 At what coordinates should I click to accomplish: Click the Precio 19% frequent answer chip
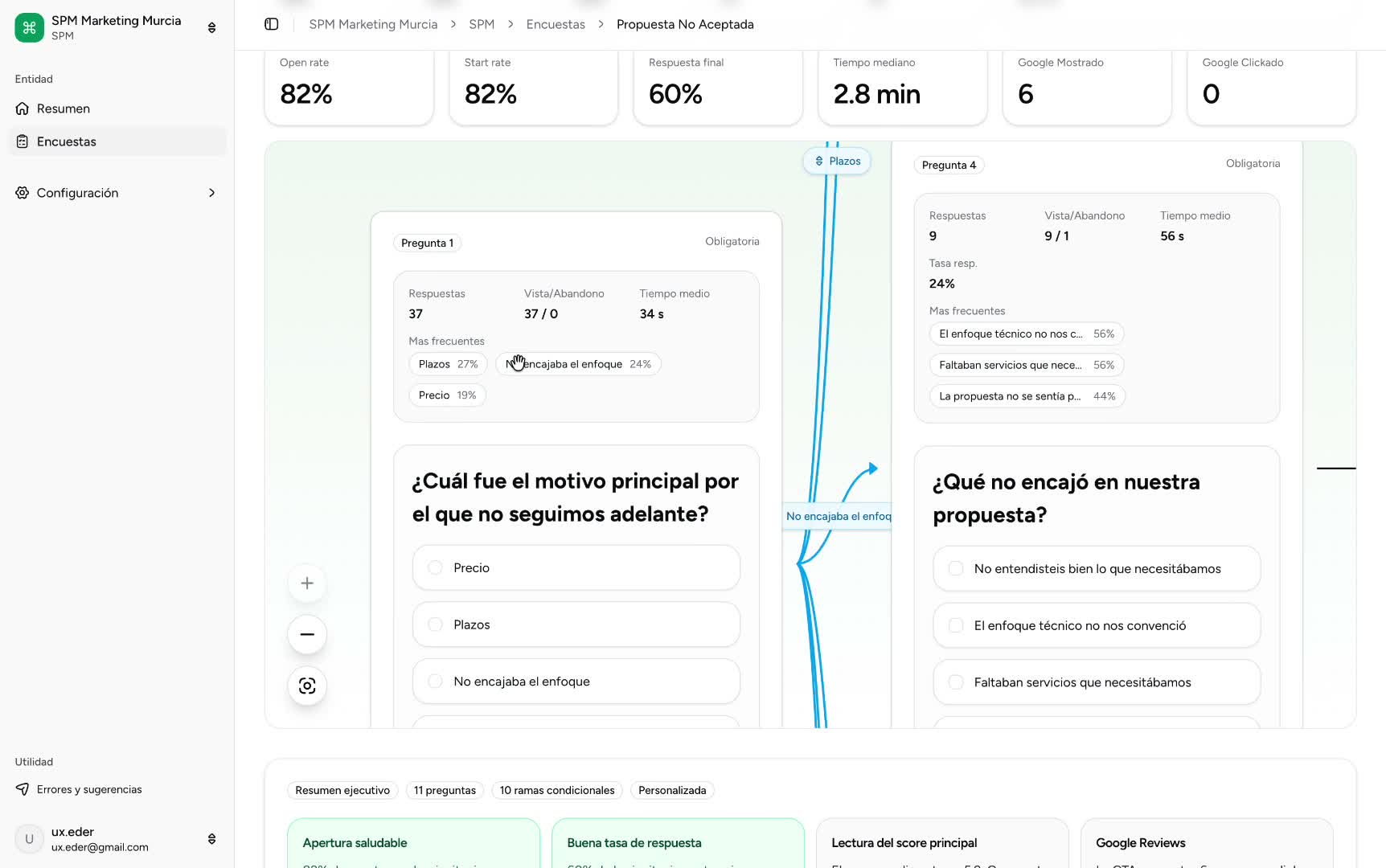point(447,395)
